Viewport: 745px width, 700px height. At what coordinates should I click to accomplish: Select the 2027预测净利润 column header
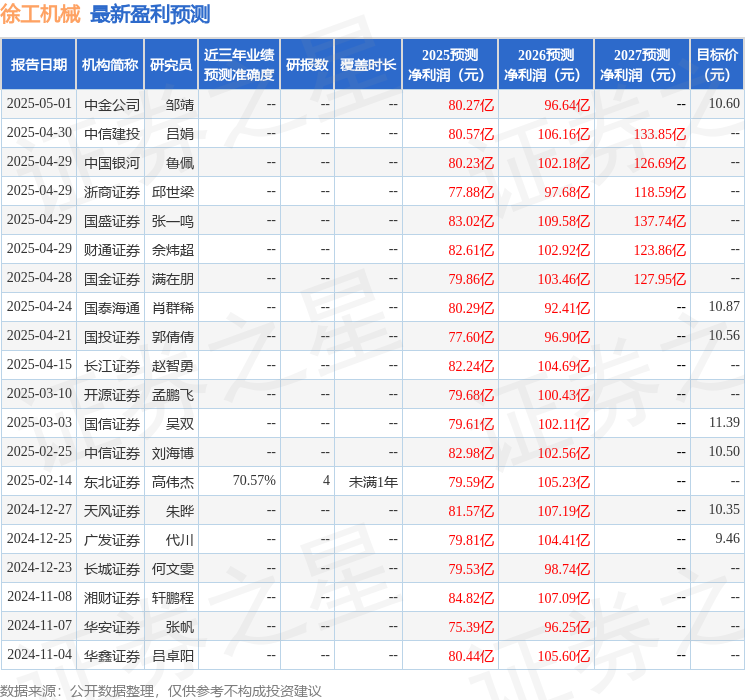(x=642, y=64)
